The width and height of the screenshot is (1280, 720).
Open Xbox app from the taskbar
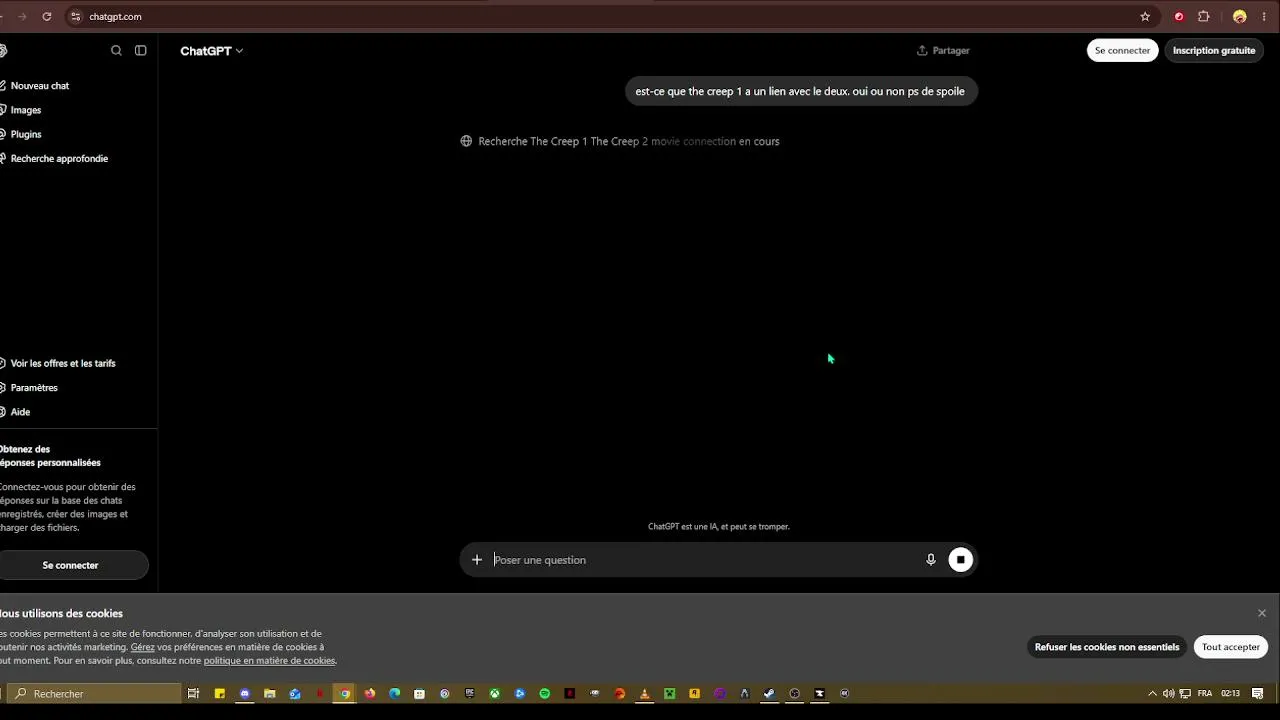pos(494,693)
